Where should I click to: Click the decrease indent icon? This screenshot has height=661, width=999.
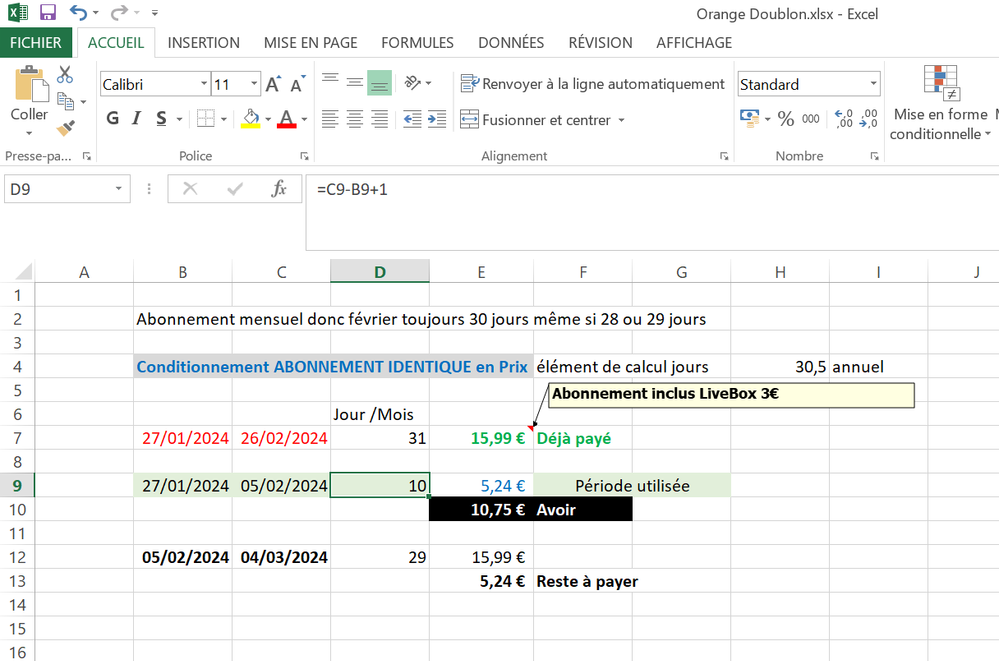(x=413, y=120)
